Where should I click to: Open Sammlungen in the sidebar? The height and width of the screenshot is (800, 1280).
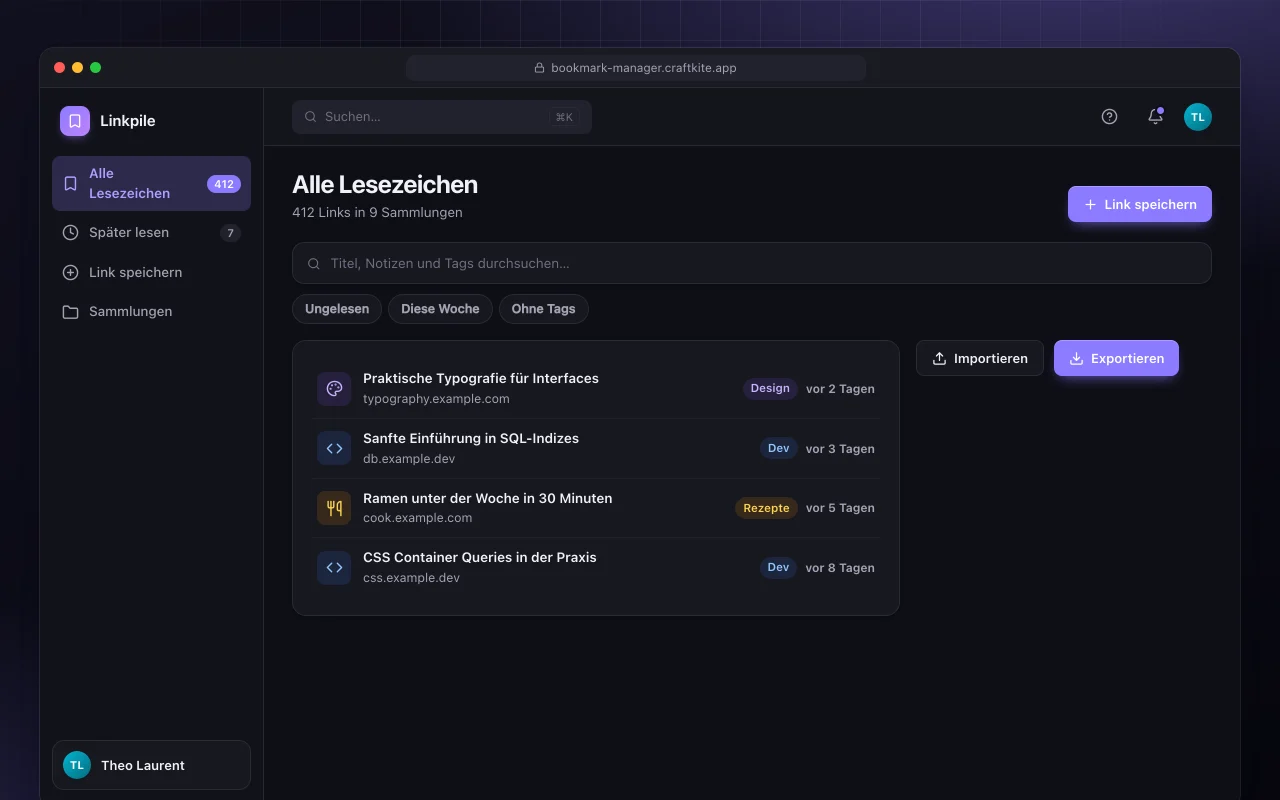coord(151,312)
